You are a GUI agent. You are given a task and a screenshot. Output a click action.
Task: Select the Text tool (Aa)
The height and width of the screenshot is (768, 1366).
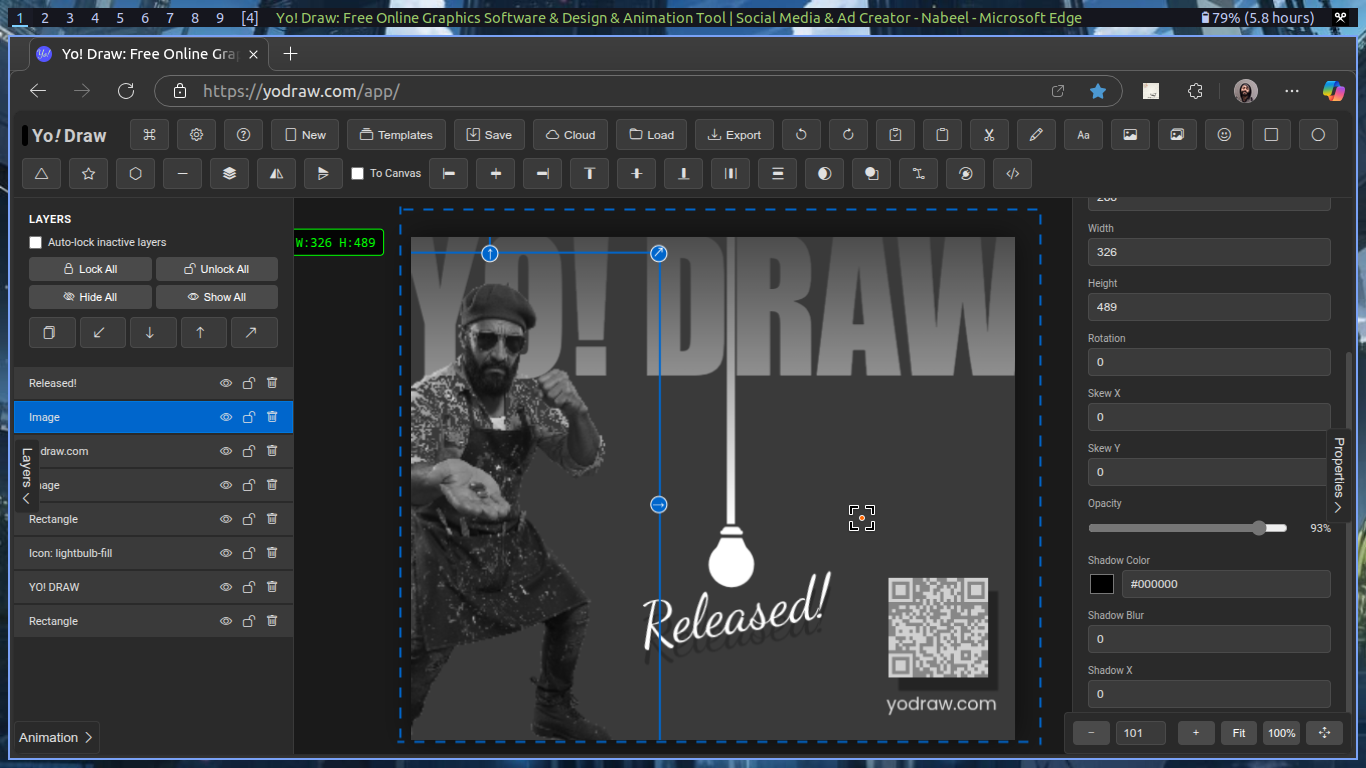tap(1083, 134)
